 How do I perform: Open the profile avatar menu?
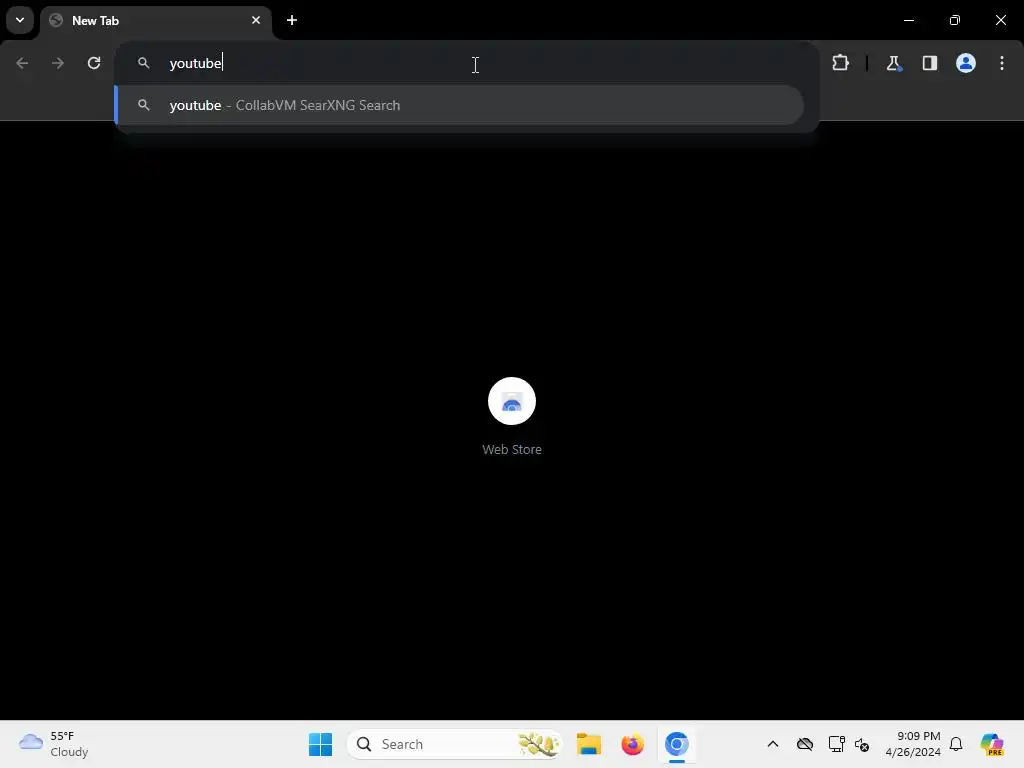tap(966, 63)
